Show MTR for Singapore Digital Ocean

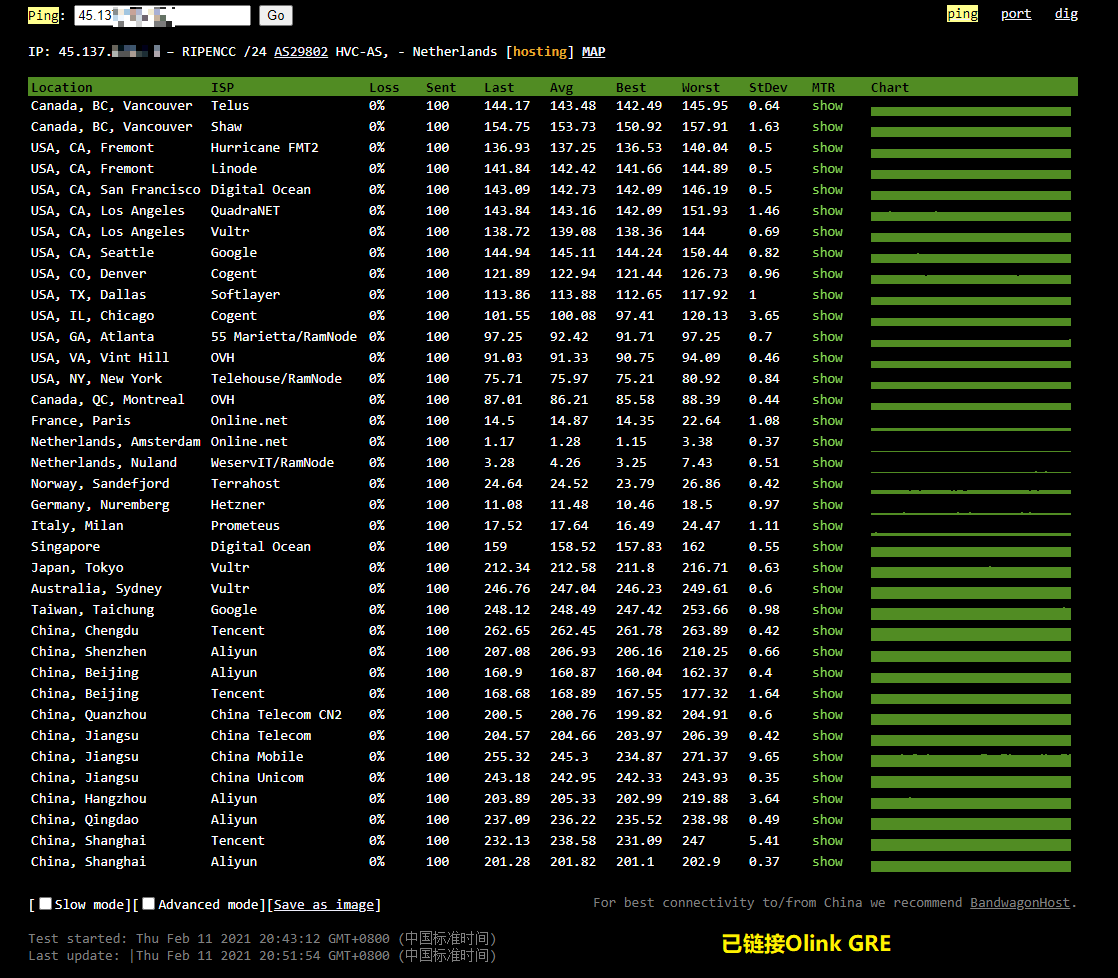827,547
